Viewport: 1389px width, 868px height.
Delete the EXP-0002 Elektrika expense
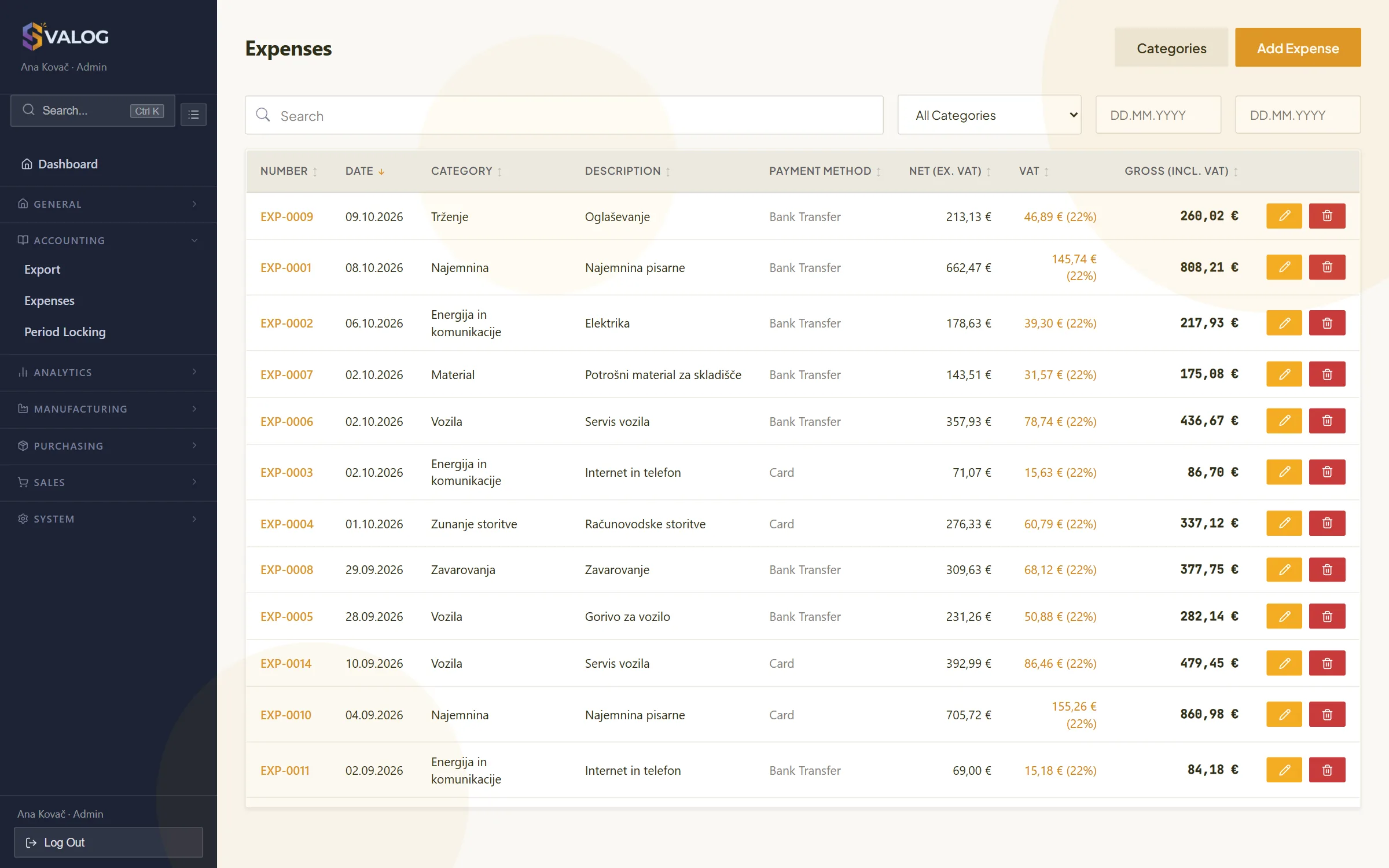click(x=1327, y=323)
